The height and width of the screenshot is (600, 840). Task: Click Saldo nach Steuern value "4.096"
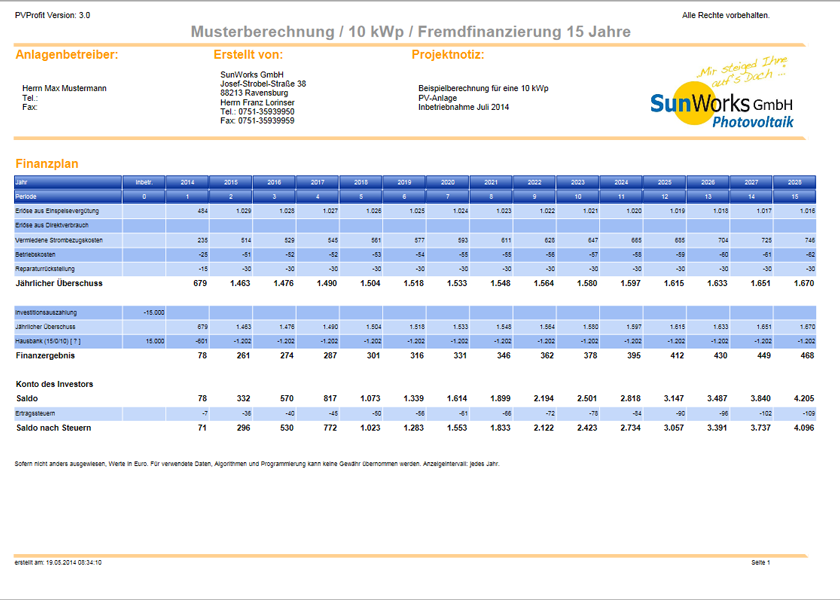804,428
